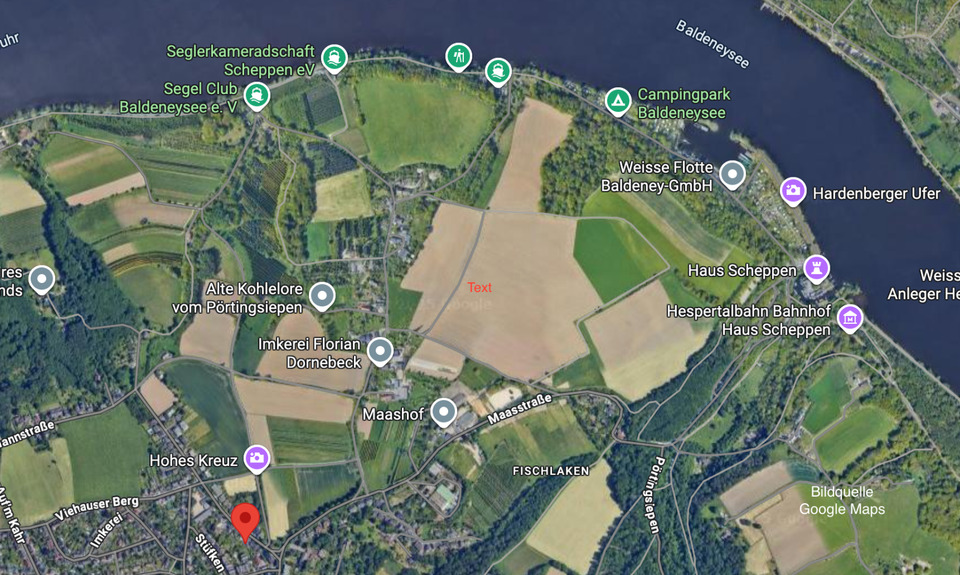This screenshot has width=960, height=575.
Task: Select the Hohes Kreuz camera marker
Action: (257, 458)
